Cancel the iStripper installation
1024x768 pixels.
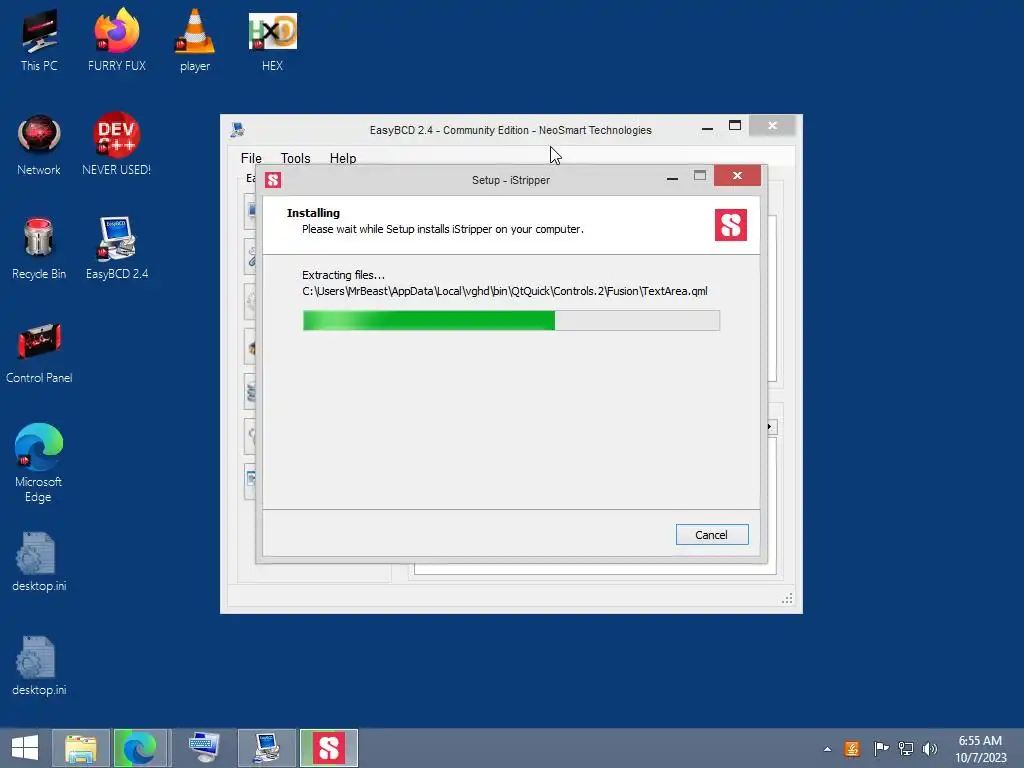[712, 535]
